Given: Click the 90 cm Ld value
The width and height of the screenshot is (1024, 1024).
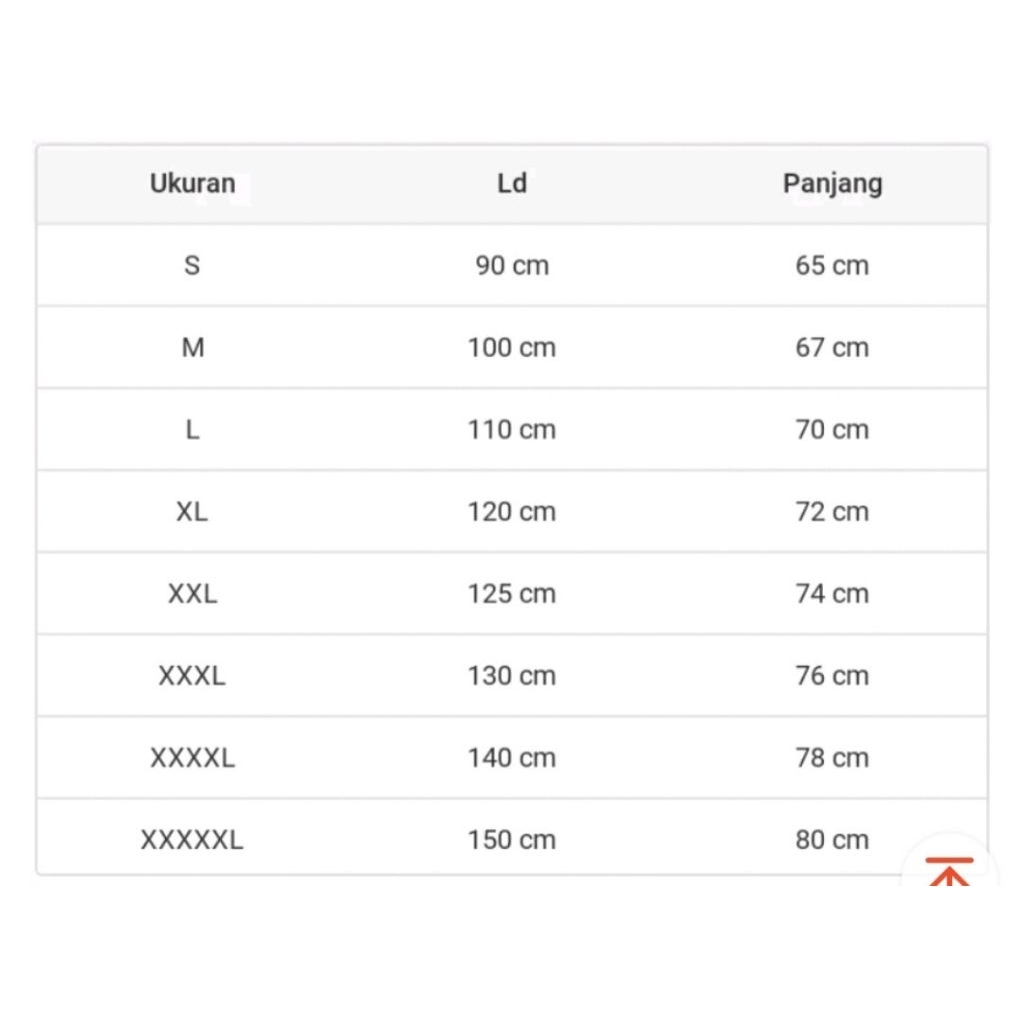Looking at the screenshot, I should click(512, 266).
